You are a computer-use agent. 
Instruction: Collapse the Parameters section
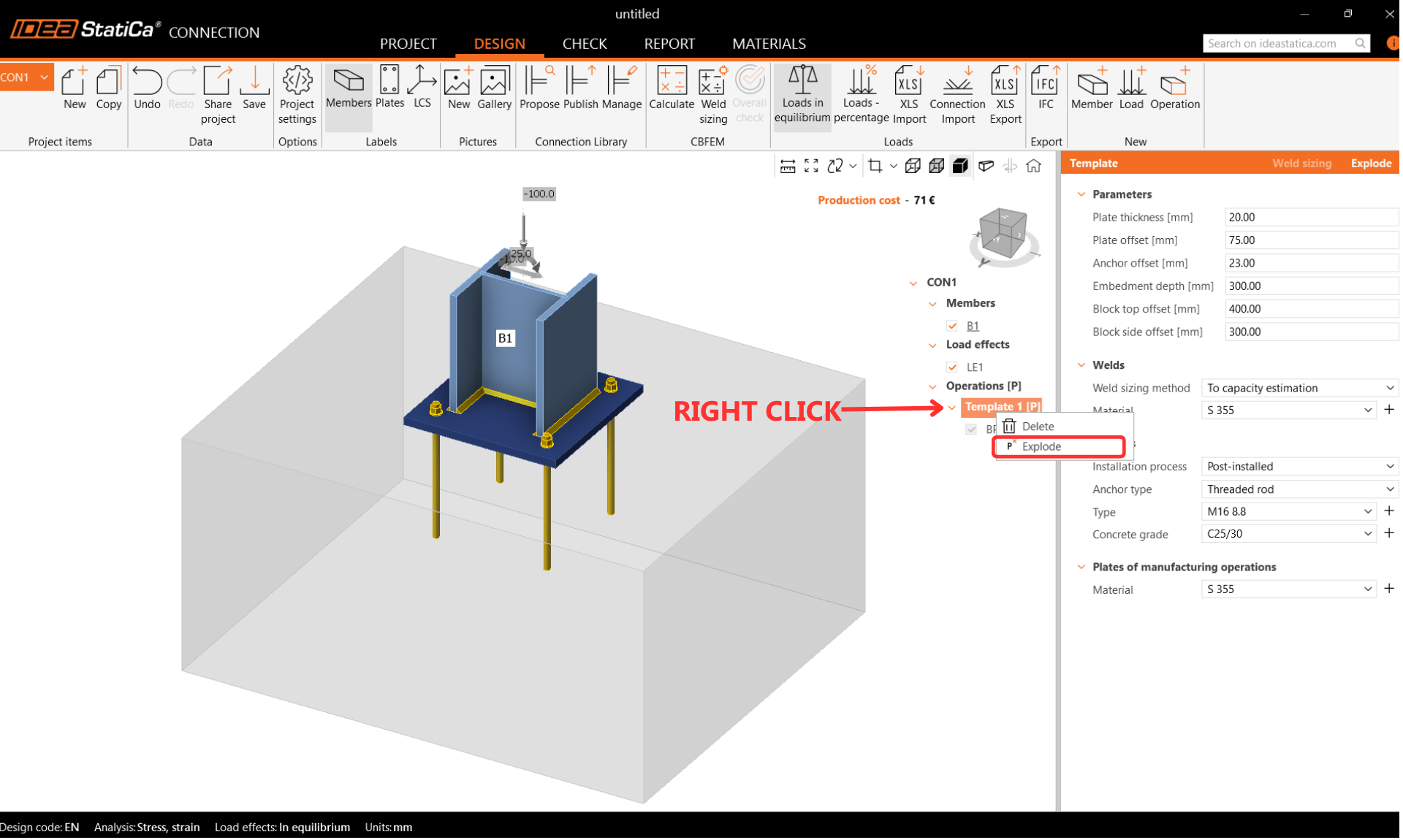(x=1081, y=194)
